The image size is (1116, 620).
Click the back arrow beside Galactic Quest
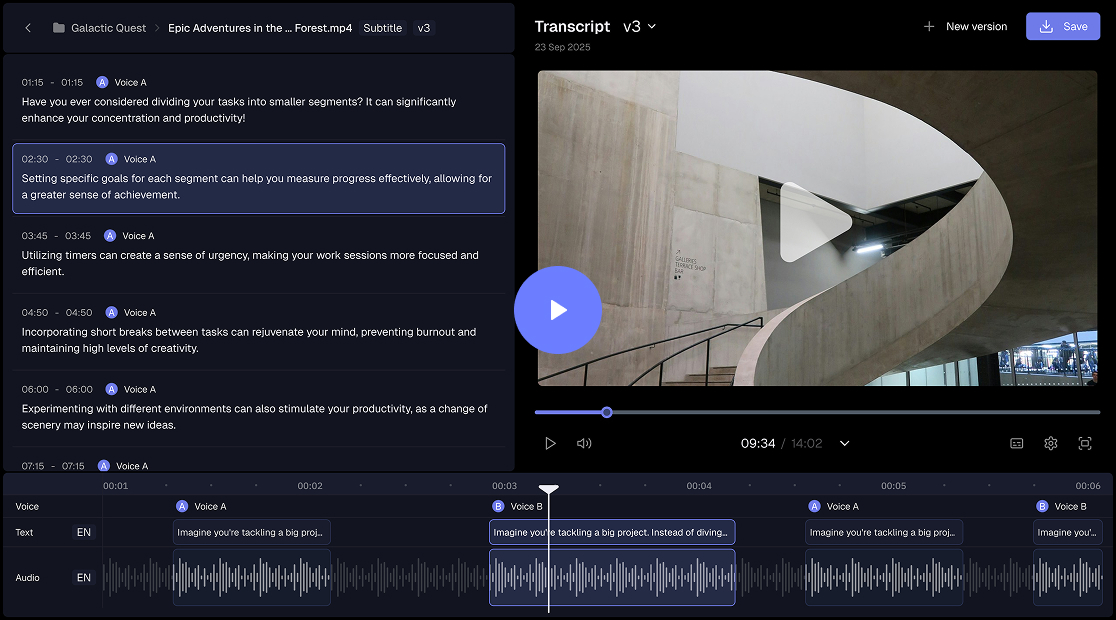(27, 28)
